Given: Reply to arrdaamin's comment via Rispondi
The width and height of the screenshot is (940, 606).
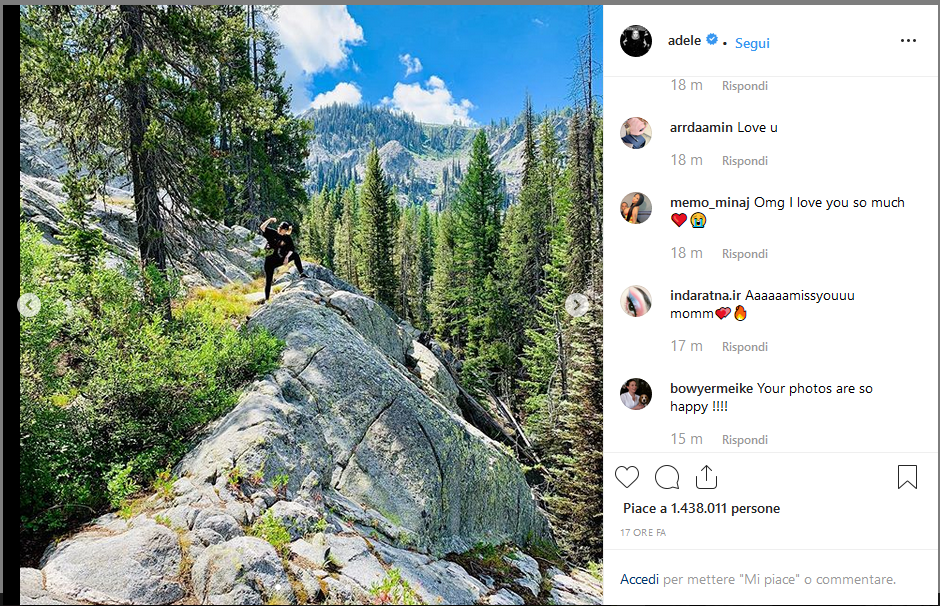Looking at the screenshot, I should tap(745, 161).
